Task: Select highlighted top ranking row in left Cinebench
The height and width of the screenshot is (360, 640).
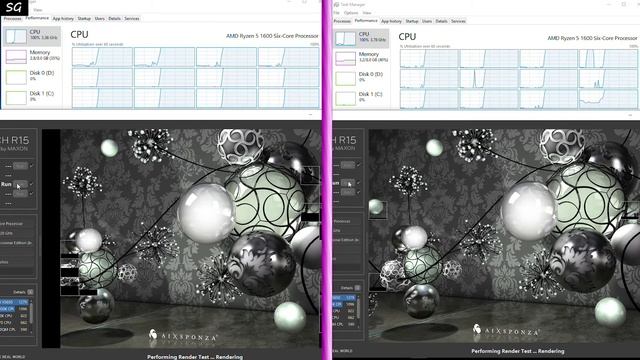Action: tap(14, 302)
